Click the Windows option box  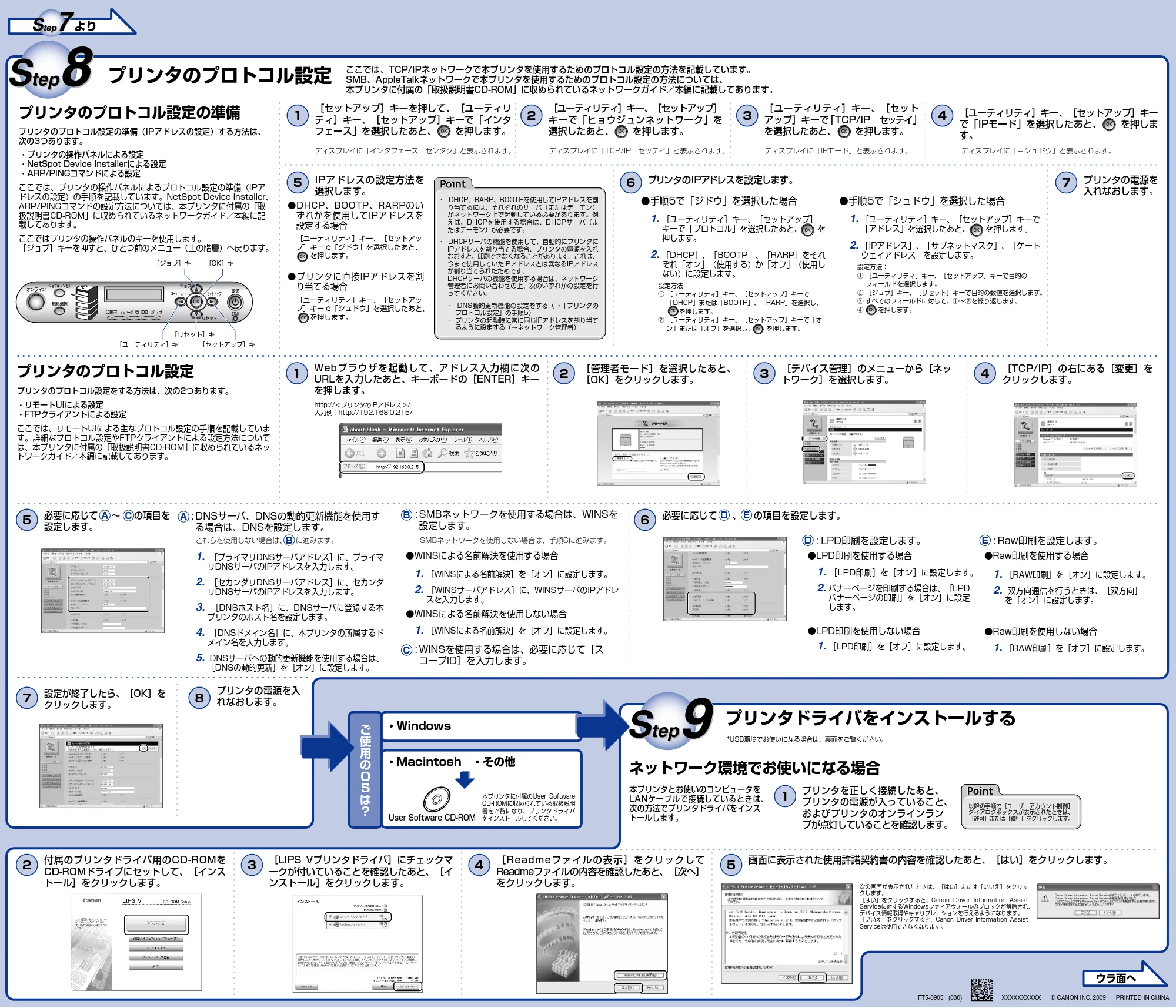coord(481,726)
